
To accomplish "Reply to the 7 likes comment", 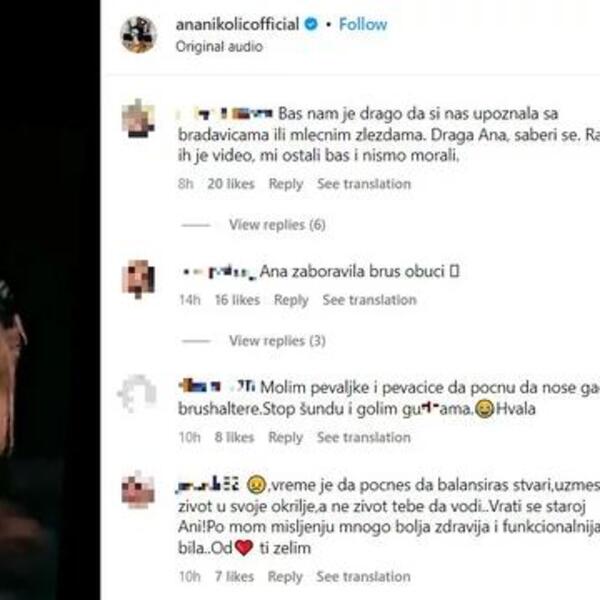I will tap(285, 576).
